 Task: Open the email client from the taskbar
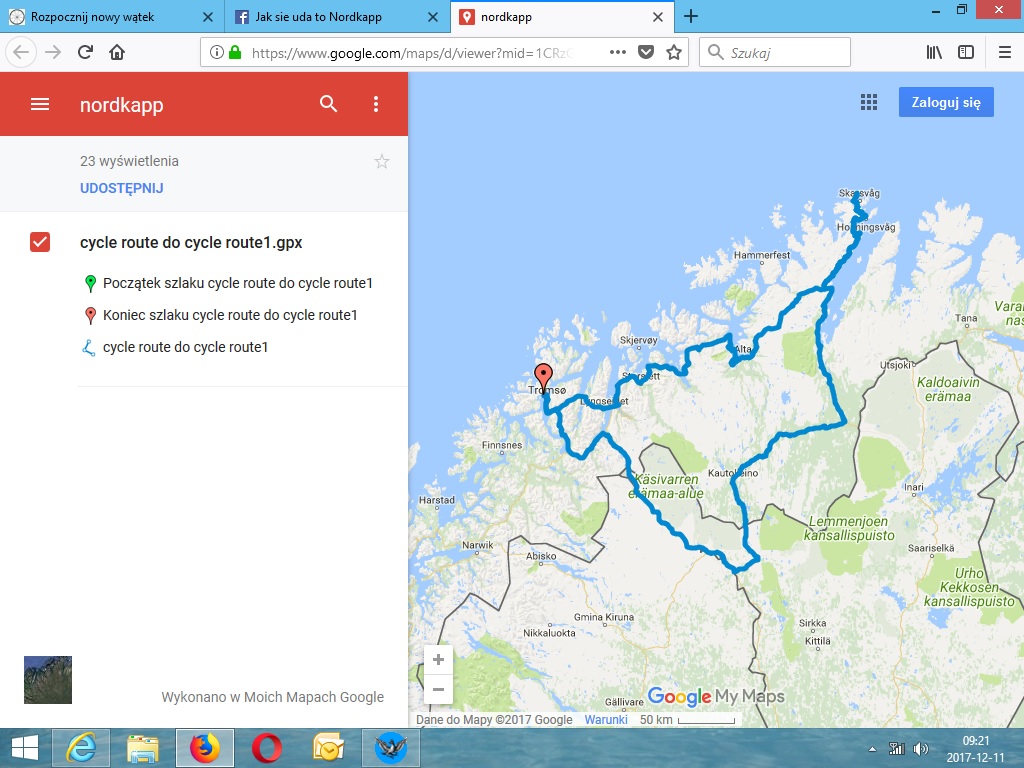[x=328, y=748]
